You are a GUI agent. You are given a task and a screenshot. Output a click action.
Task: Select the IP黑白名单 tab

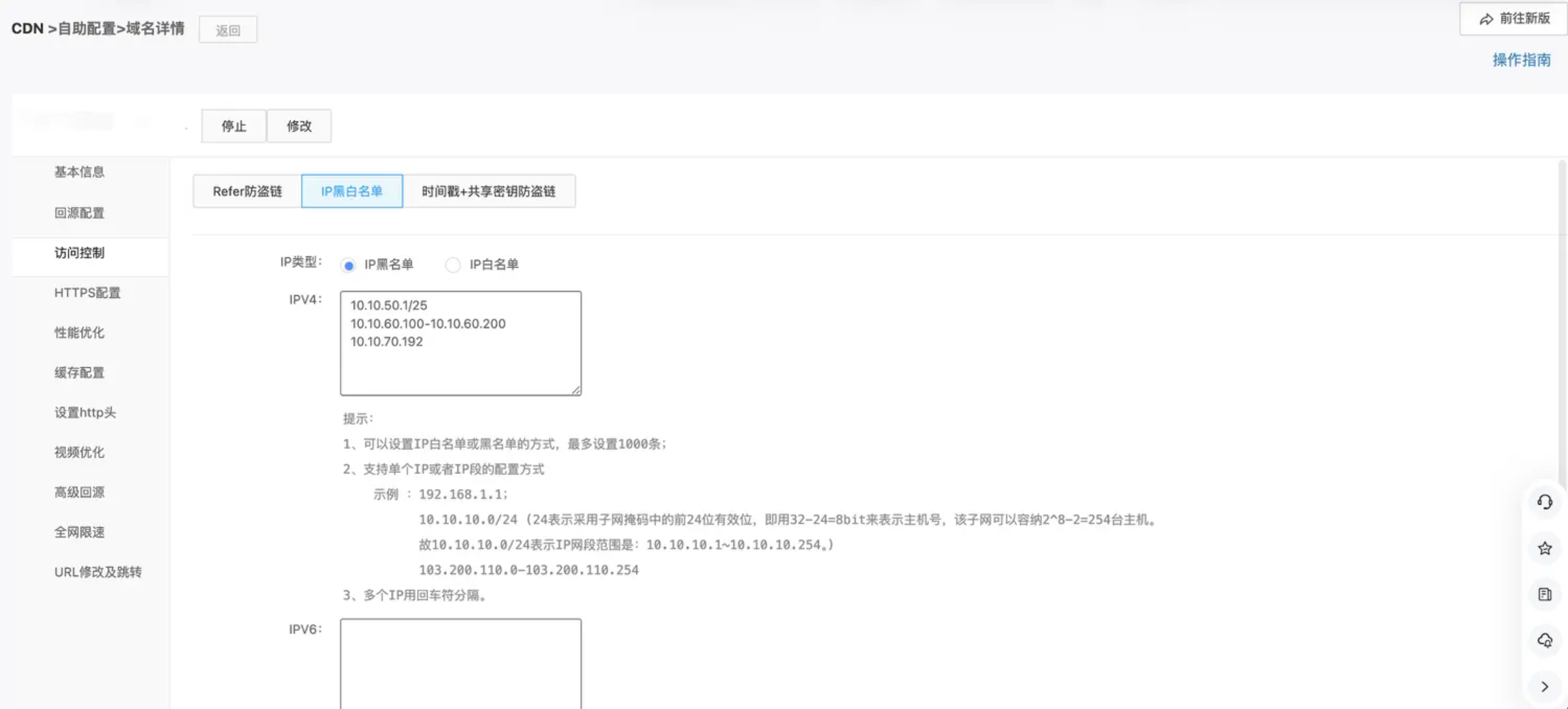(x=351, y=192)
